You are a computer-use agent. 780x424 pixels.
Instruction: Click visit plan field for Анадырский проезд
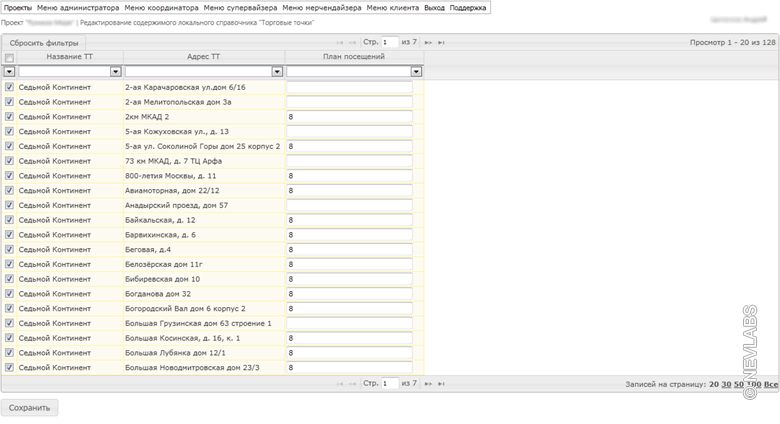349,205
